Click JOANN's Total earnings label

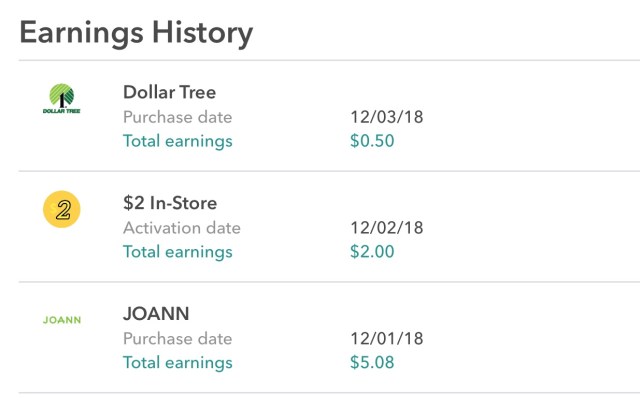coord(177,363)
